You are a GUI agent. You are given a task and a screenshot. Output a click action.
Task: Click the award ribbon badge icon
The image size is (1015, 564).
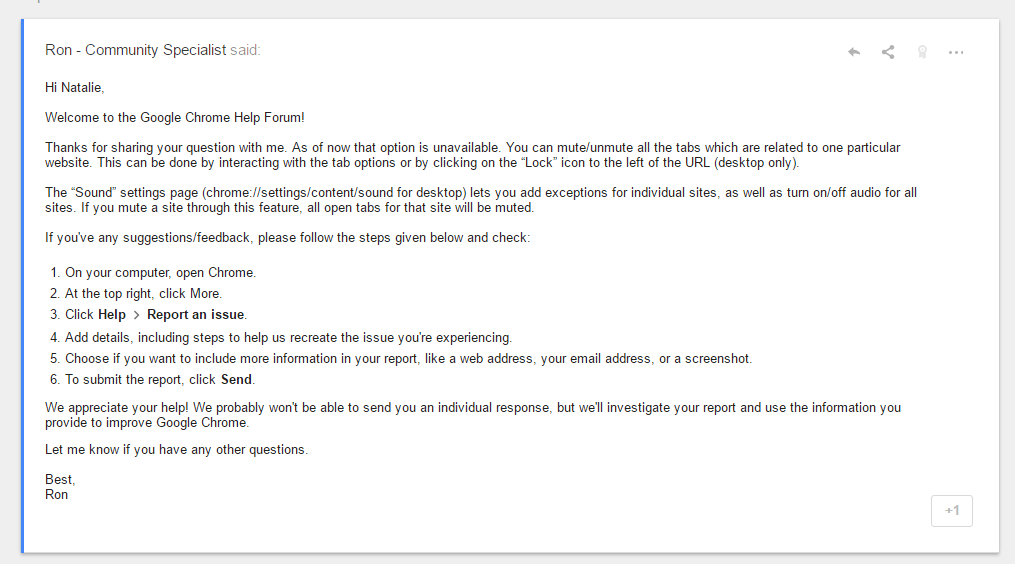coord(922,52)
